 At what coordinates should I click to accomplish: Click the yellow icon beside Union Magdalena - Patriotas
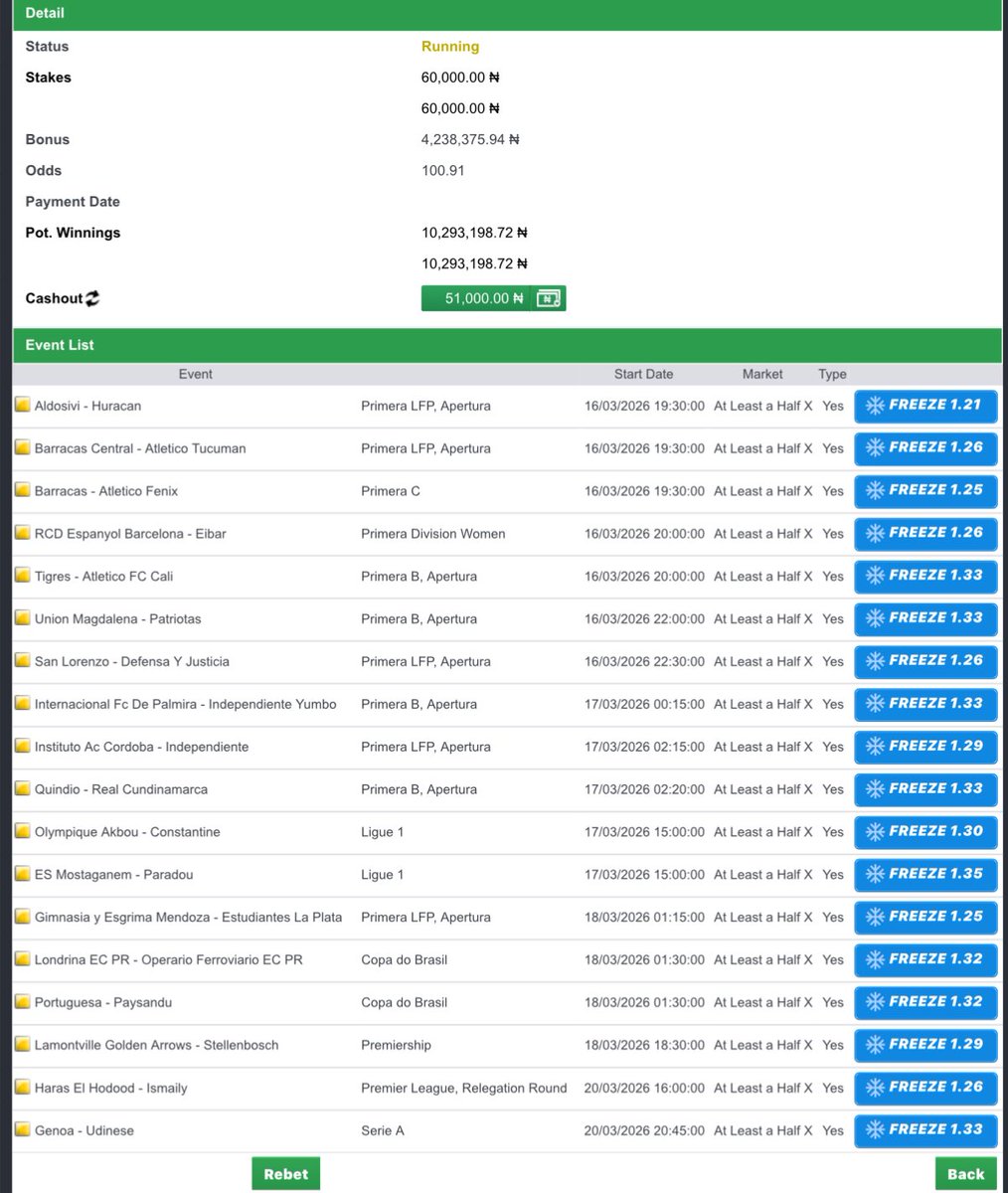(x=23, y=618)
